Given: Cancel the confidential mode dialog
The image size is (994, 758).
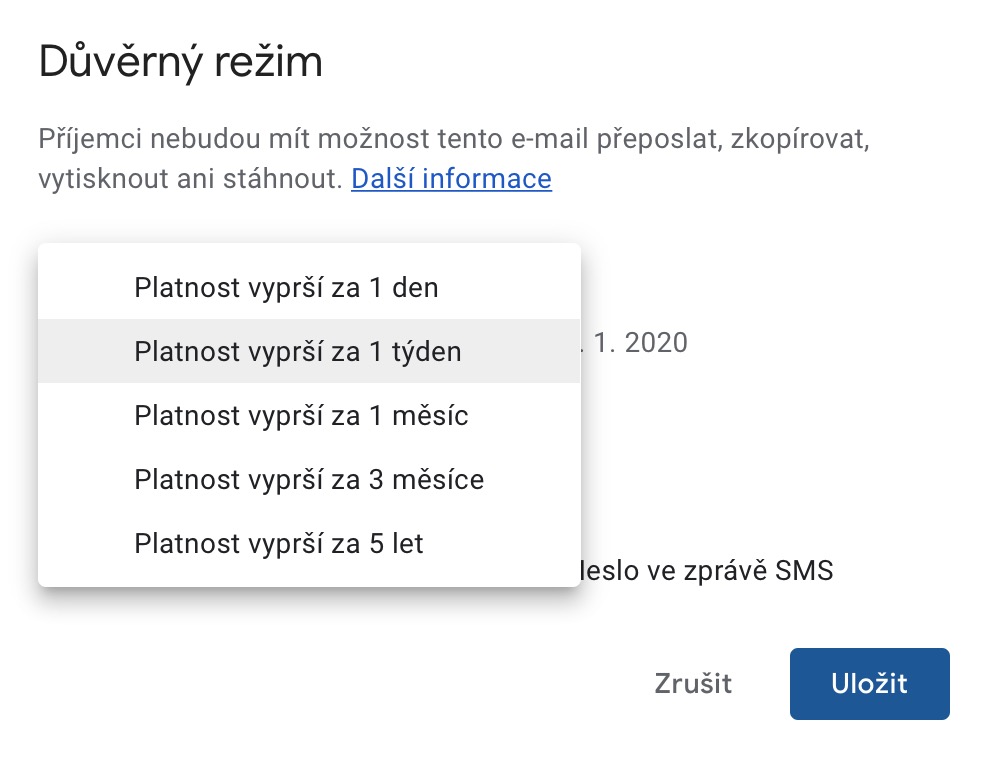Looking at the screenshot, I should coord(693,684).
